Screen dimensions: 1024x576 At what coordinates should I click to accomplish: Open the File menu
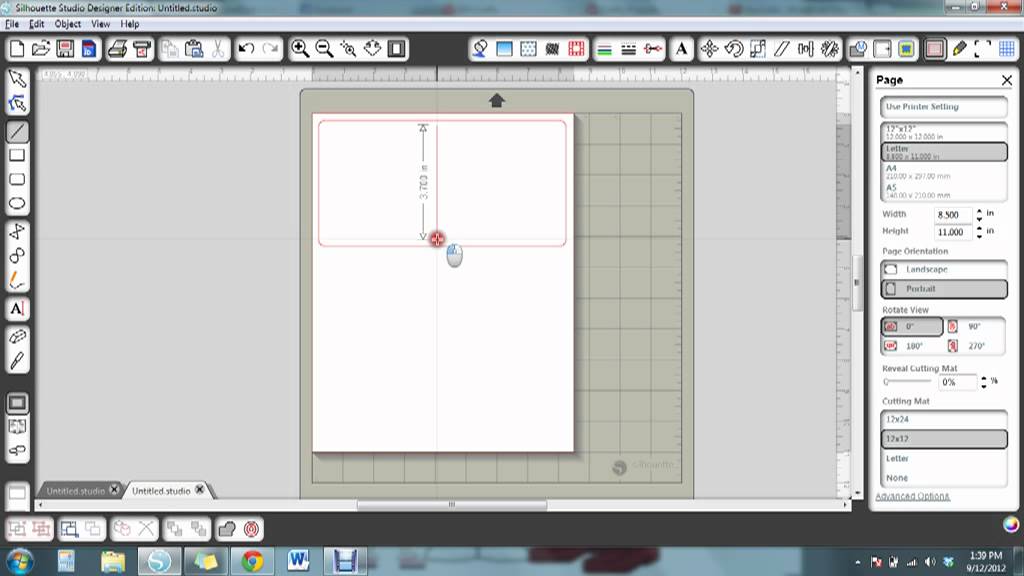tap(12, 24)
